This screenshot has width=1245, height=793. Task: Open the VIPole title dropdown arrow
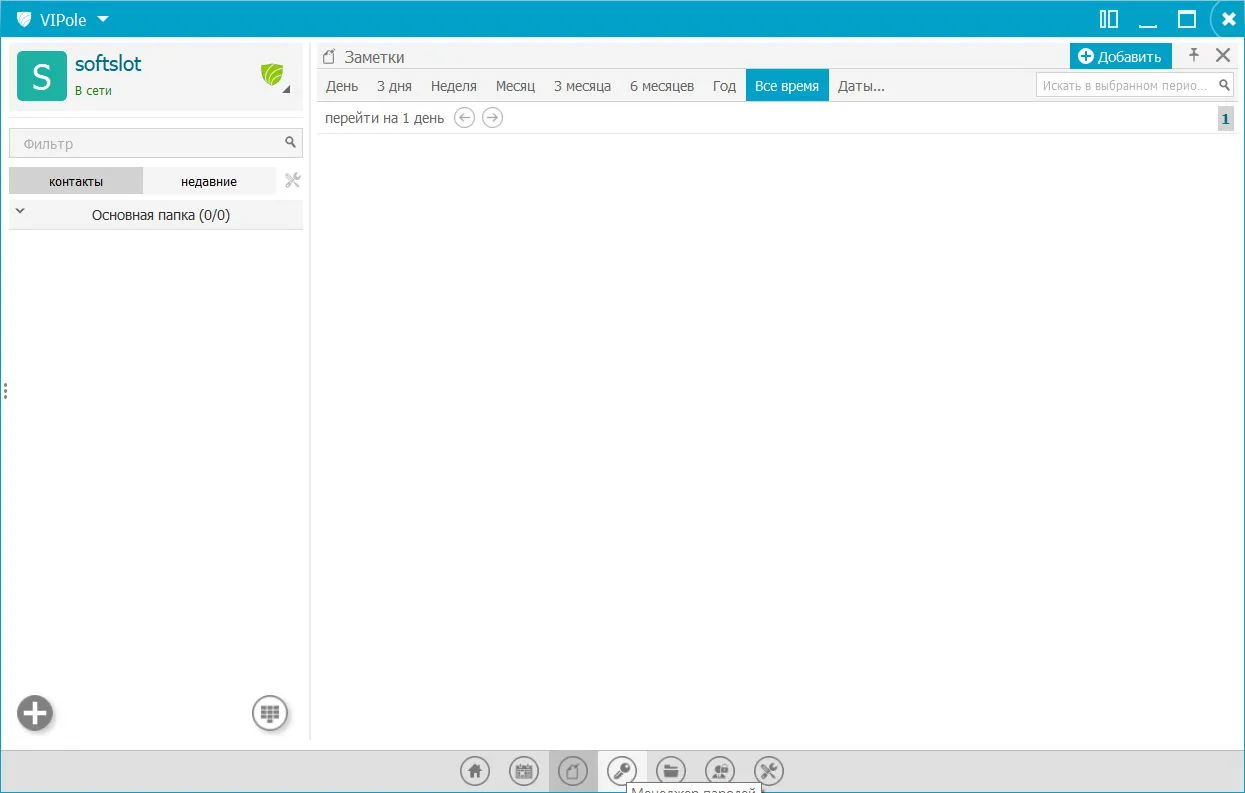pos(103,19)
